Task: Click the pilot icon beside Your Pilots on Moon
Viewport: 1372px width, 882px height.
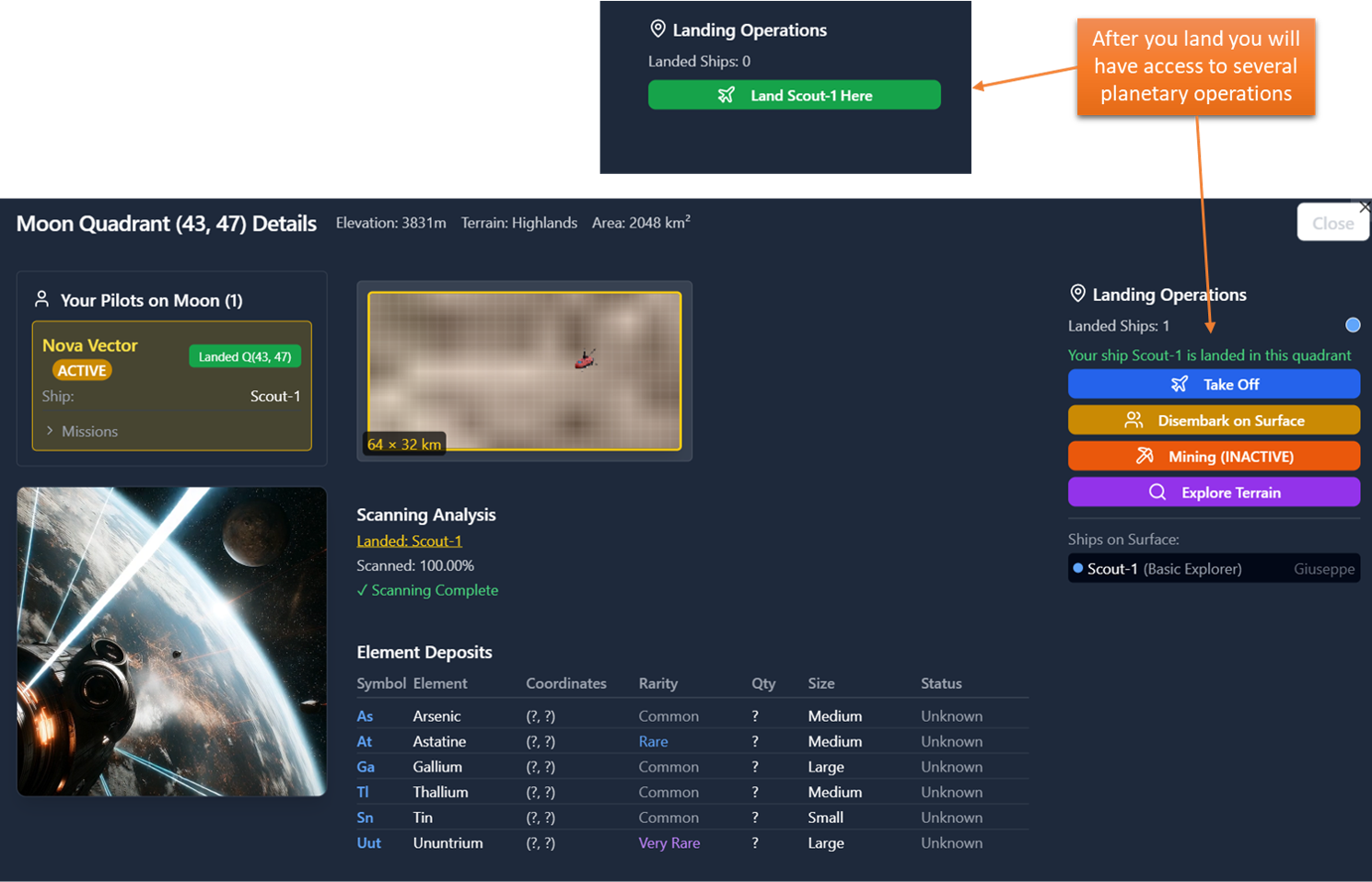Action: [x=41, y=299]
